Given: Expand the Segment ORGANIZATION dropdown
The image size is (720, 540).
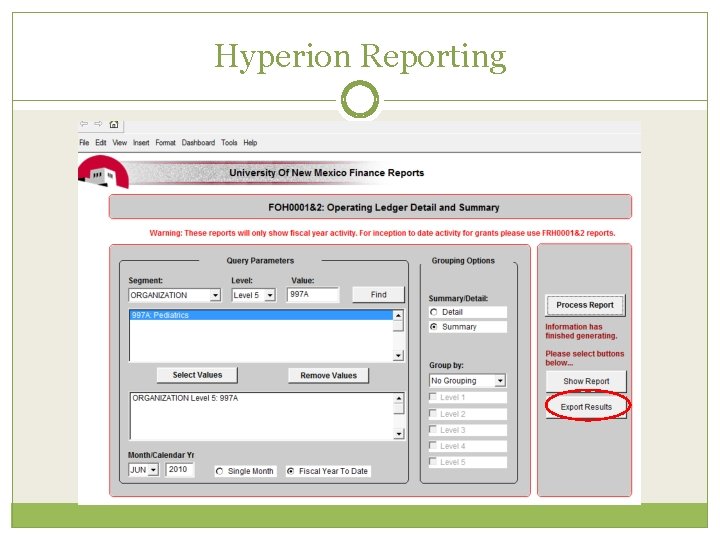Looking at the screenshot, I should (x=215, y=295).
